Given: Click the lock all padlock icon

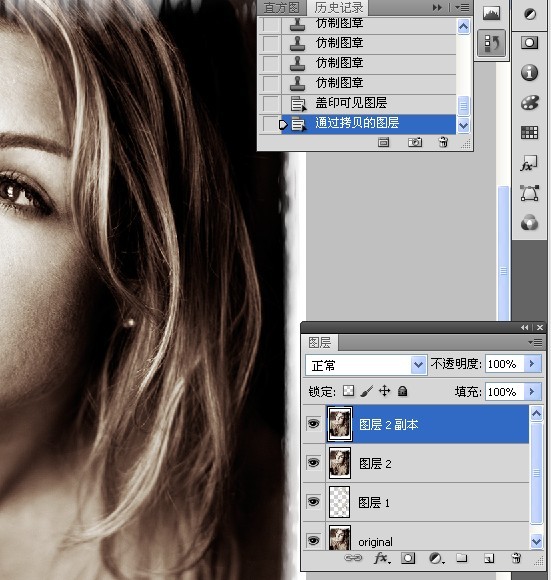Looking at the screenshot, I should (x=402, y=391).
